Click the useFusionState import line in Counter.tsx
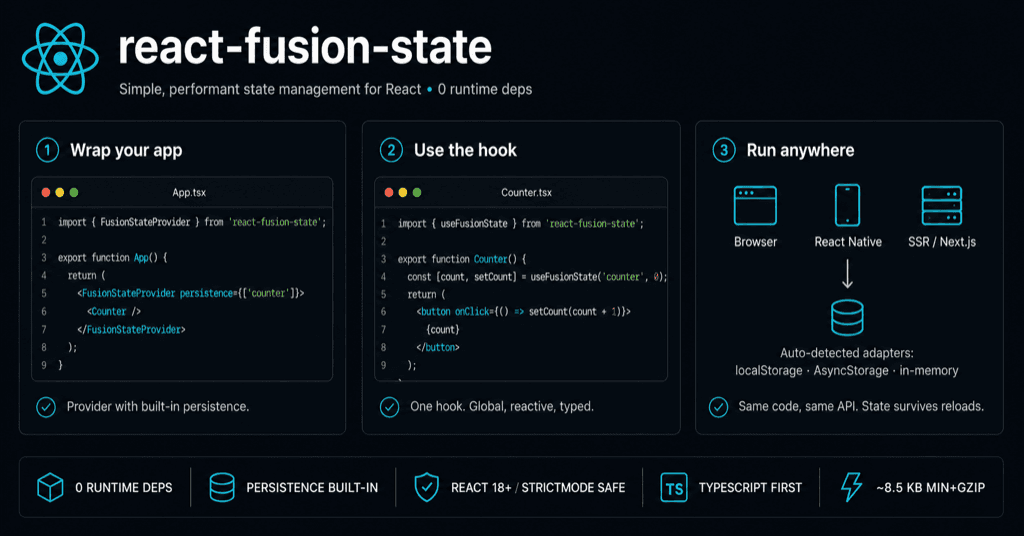This screenshot has width=1024, height=536. [520, 223]
